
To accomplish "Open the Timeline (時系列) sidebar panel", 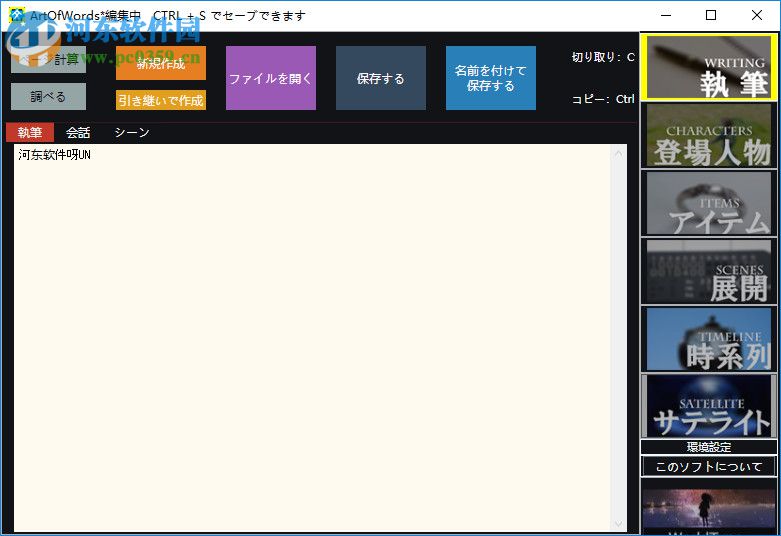I will click(x=709, y=339).
